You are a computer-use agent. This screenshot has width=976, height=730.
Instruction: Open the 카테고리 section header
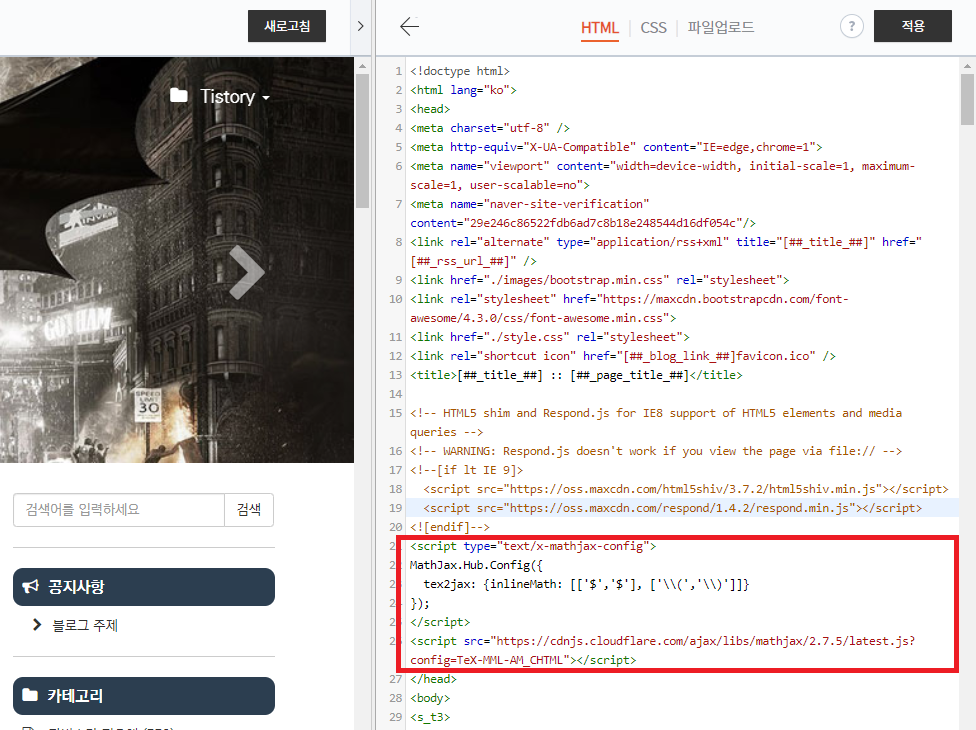click(x=144, y=696)
